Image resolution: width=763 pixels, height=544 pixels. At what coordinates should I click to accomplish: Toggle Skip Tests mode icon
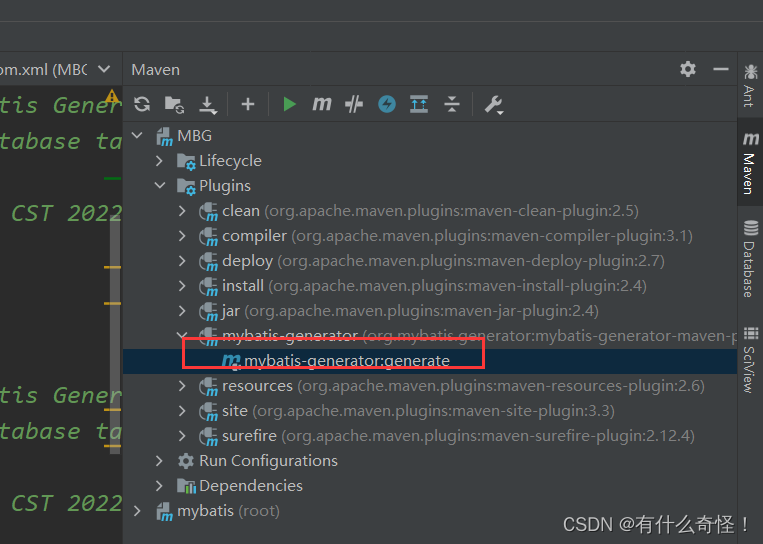(x=354, y=104)
